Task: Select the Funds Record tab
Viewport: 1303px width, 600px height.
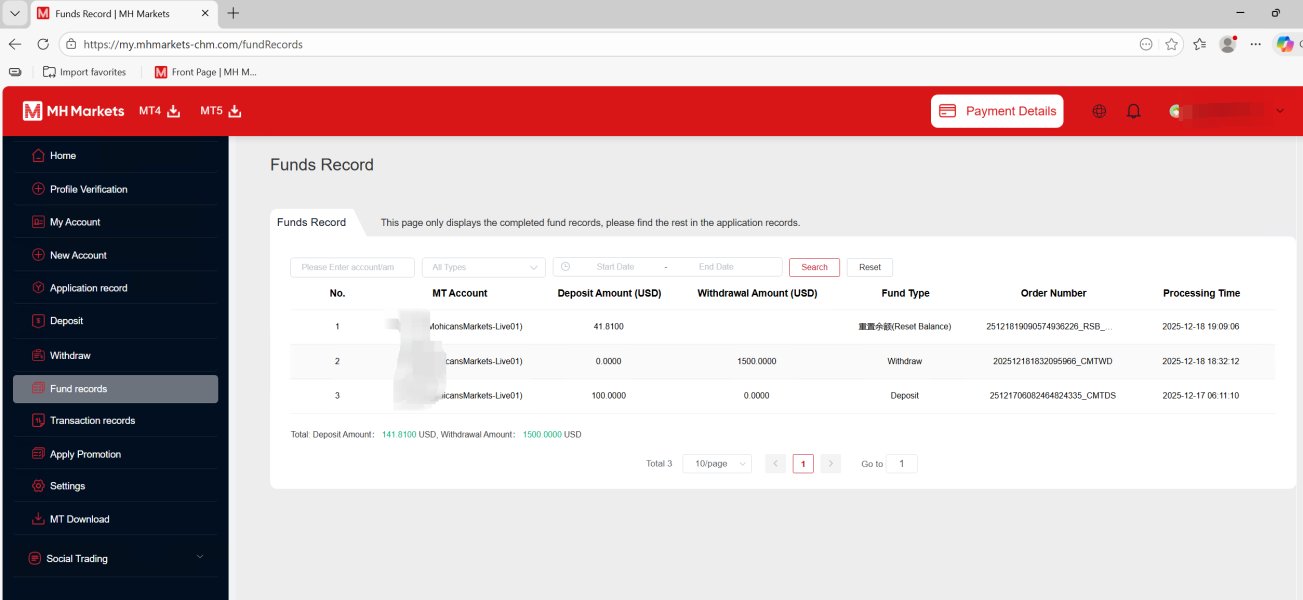Action: pyautogui.click(x=311, y=222)
